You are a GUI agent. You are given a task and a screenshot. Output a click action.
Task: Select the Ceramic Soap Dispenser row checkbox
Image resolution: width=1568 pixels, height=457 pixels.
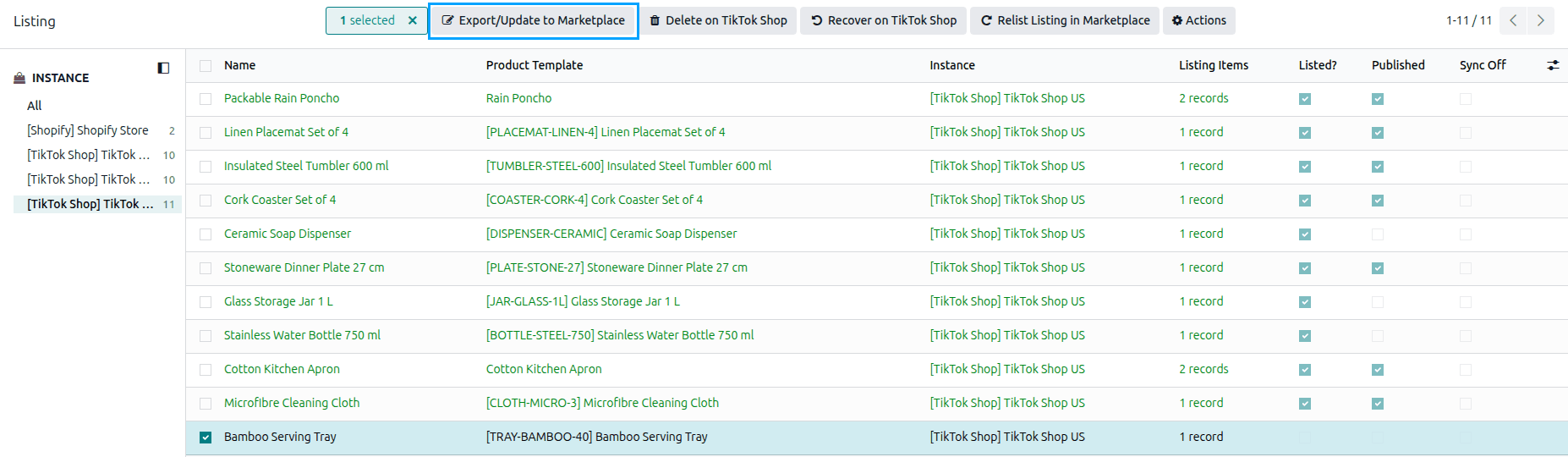[x=206, y=234]
